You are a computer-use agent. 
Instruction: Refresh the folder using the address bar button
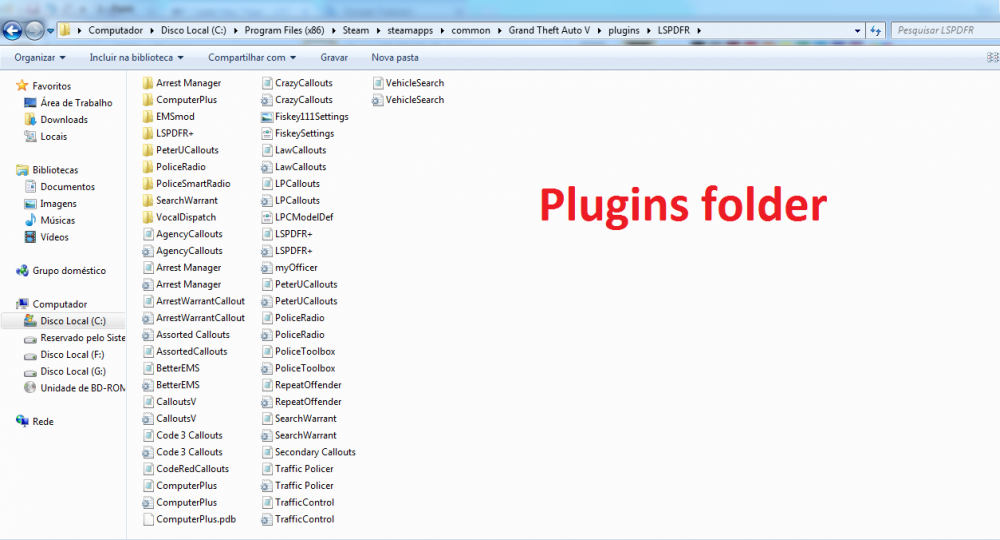coord(875,31)
